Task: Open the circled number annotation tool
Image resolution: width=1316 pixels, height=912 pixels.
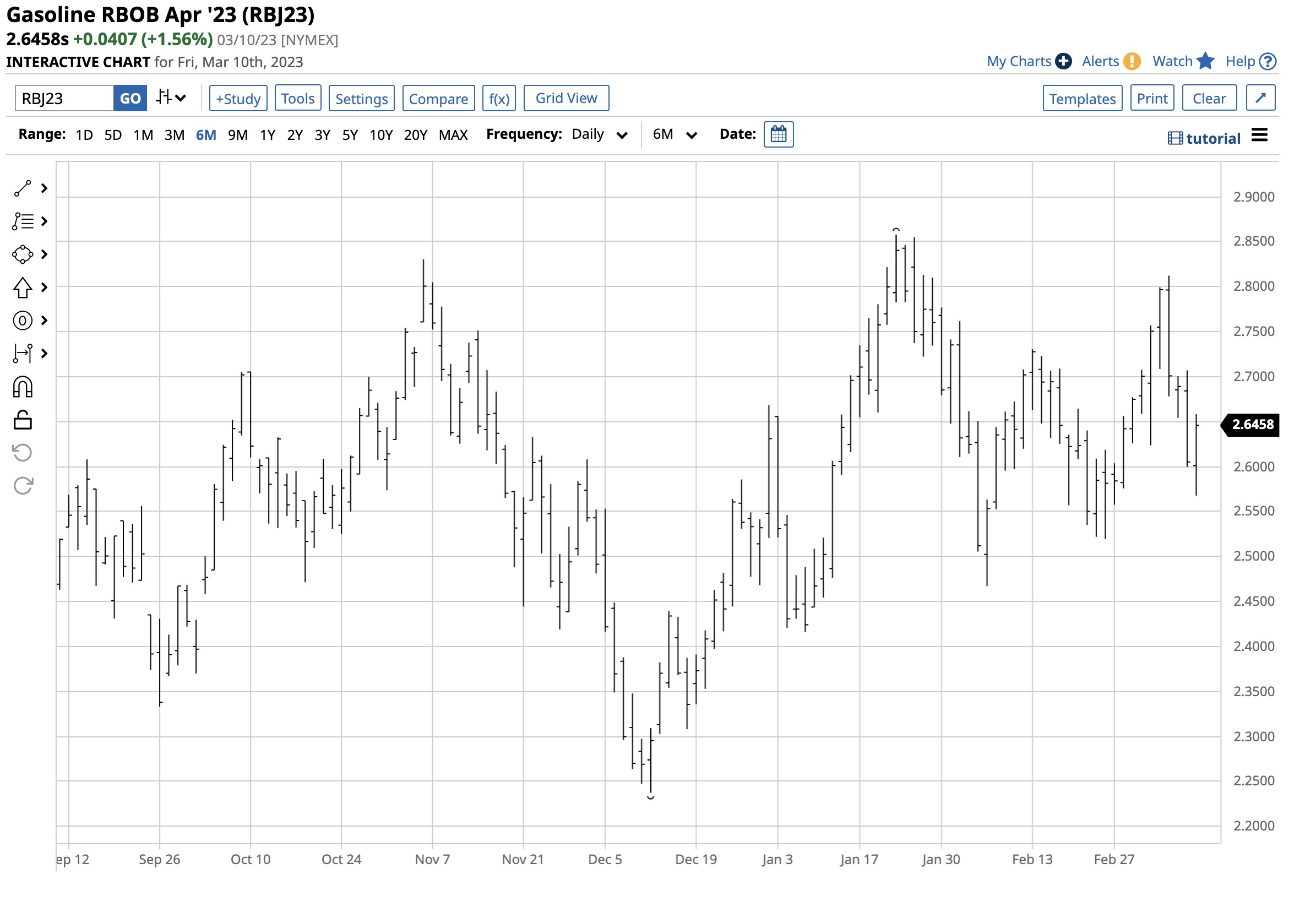Action: click(23, 320)
